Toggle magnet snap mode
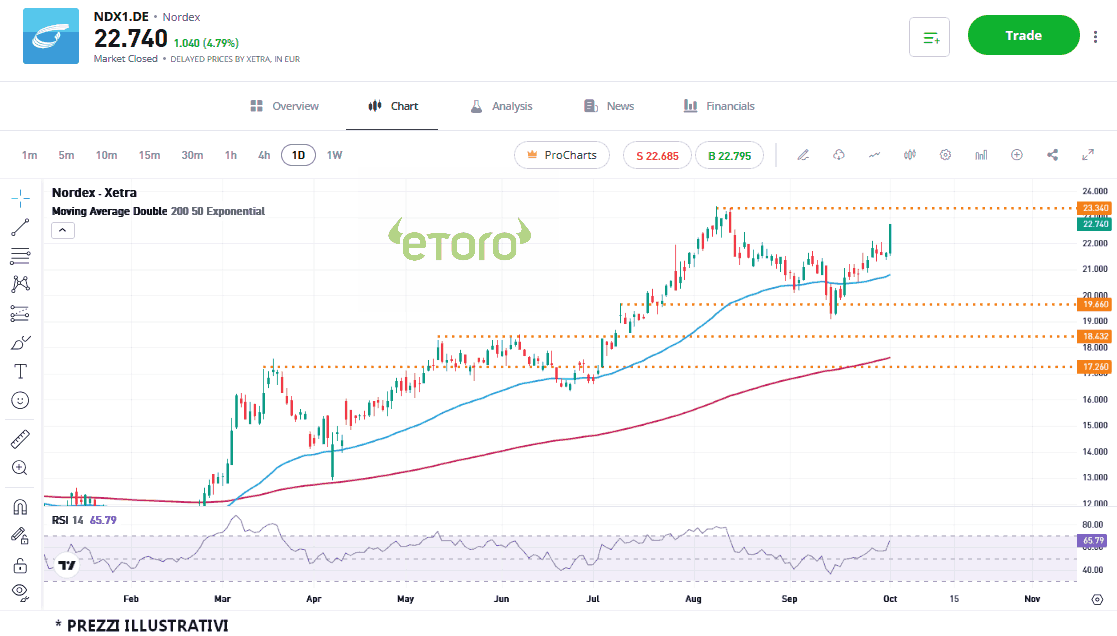Image resolution: width=1117 pixels, height=636 pixels. 20,506
